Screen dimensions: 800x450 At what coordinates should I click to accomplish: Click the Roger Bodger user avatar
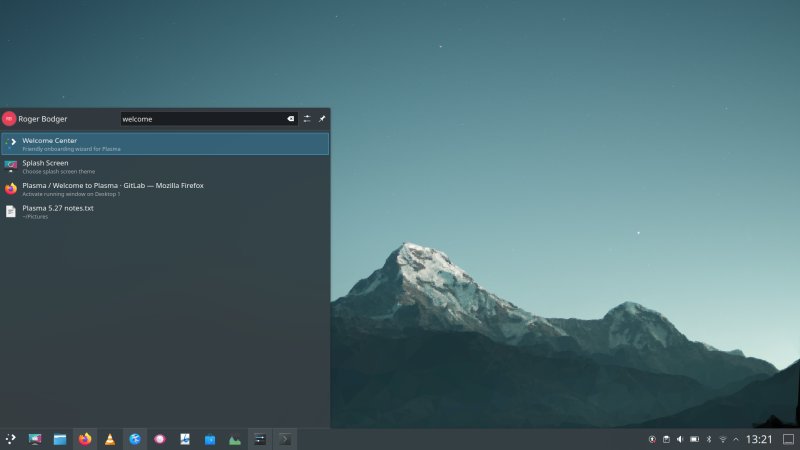9,119
